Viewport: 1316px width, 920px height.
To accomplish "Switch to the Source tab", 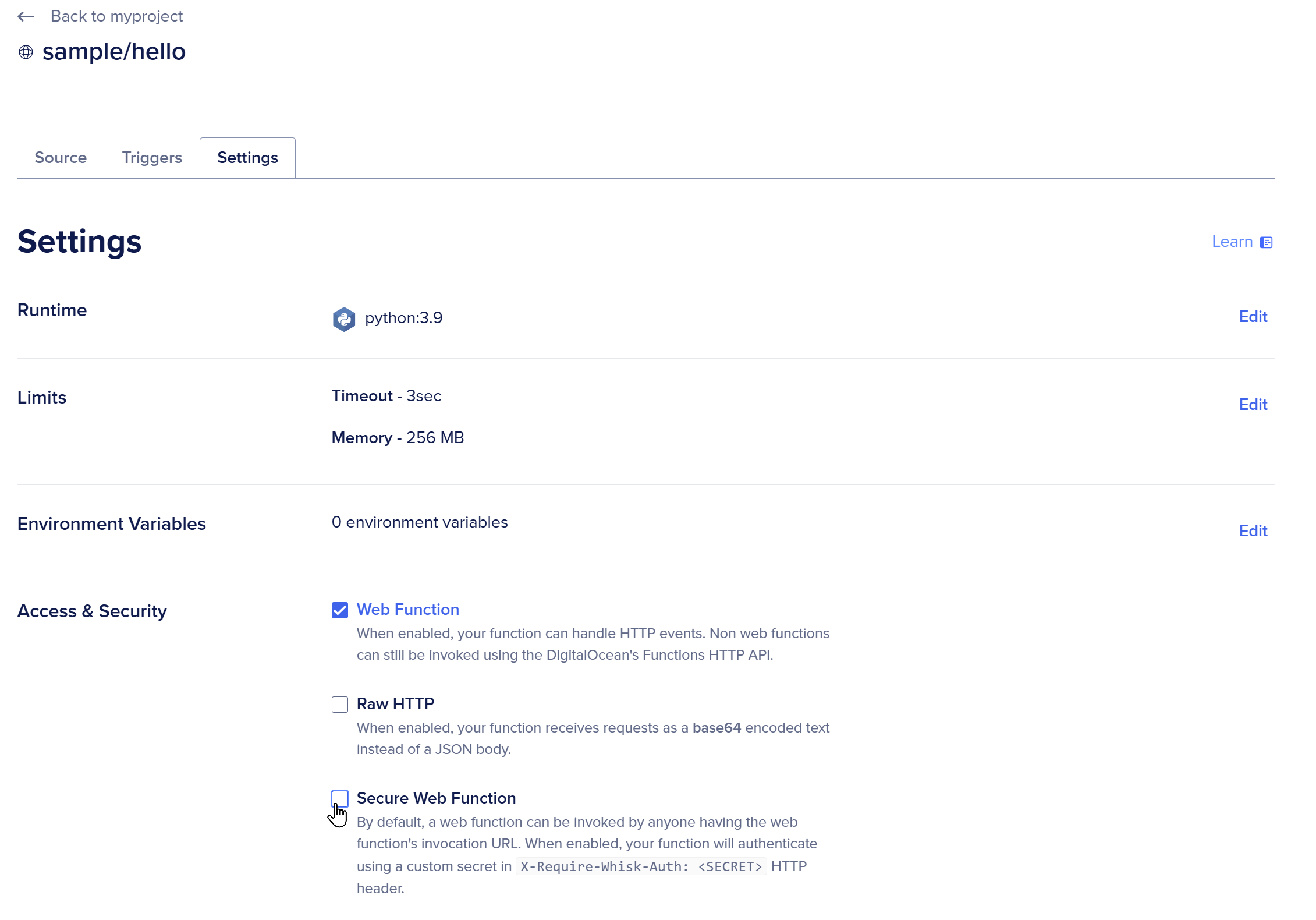I will [x=60, y=158].
